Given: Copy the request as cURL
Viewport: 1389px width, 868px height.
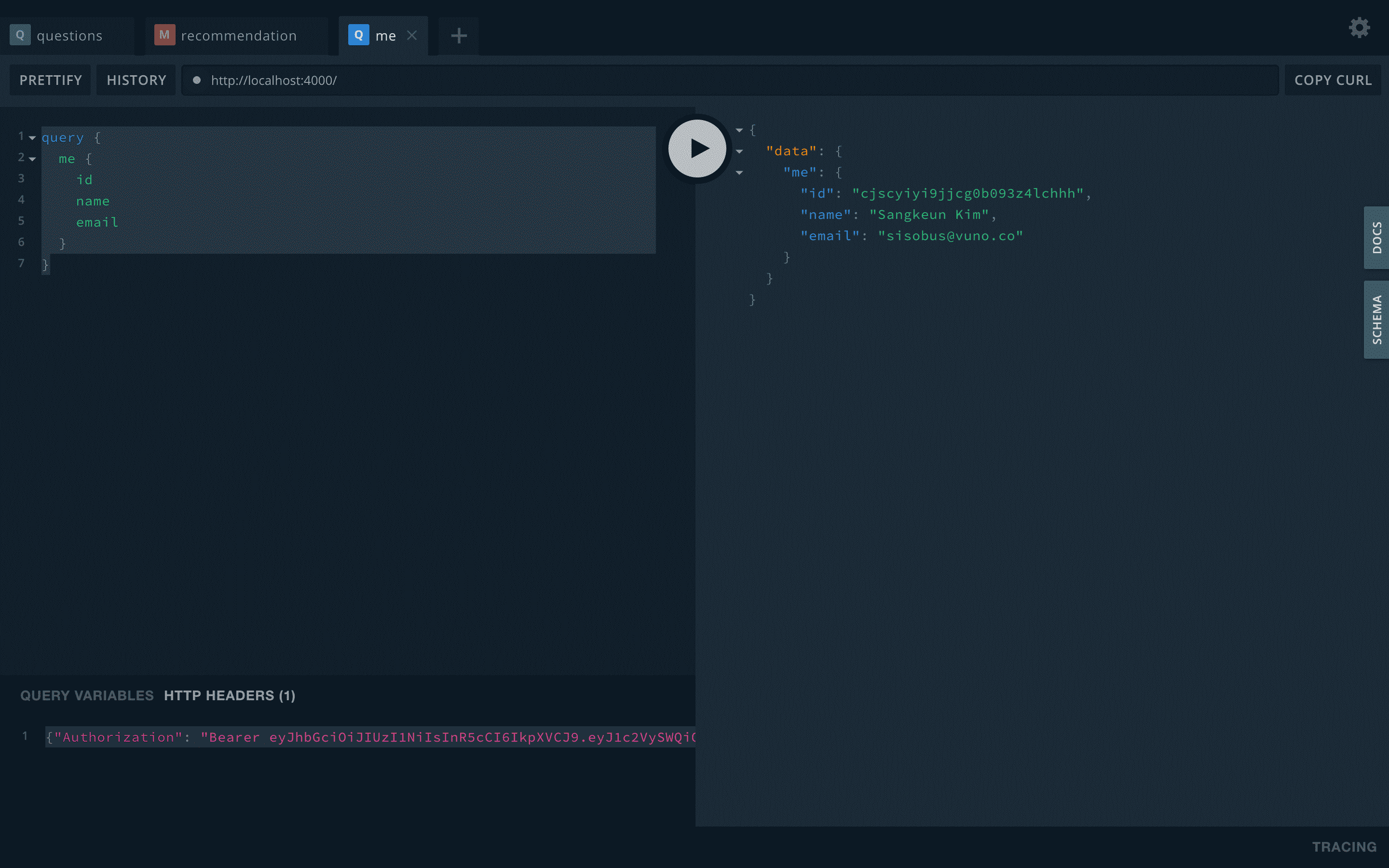Looking at the screenshot, I should (x=1332, y=81).
